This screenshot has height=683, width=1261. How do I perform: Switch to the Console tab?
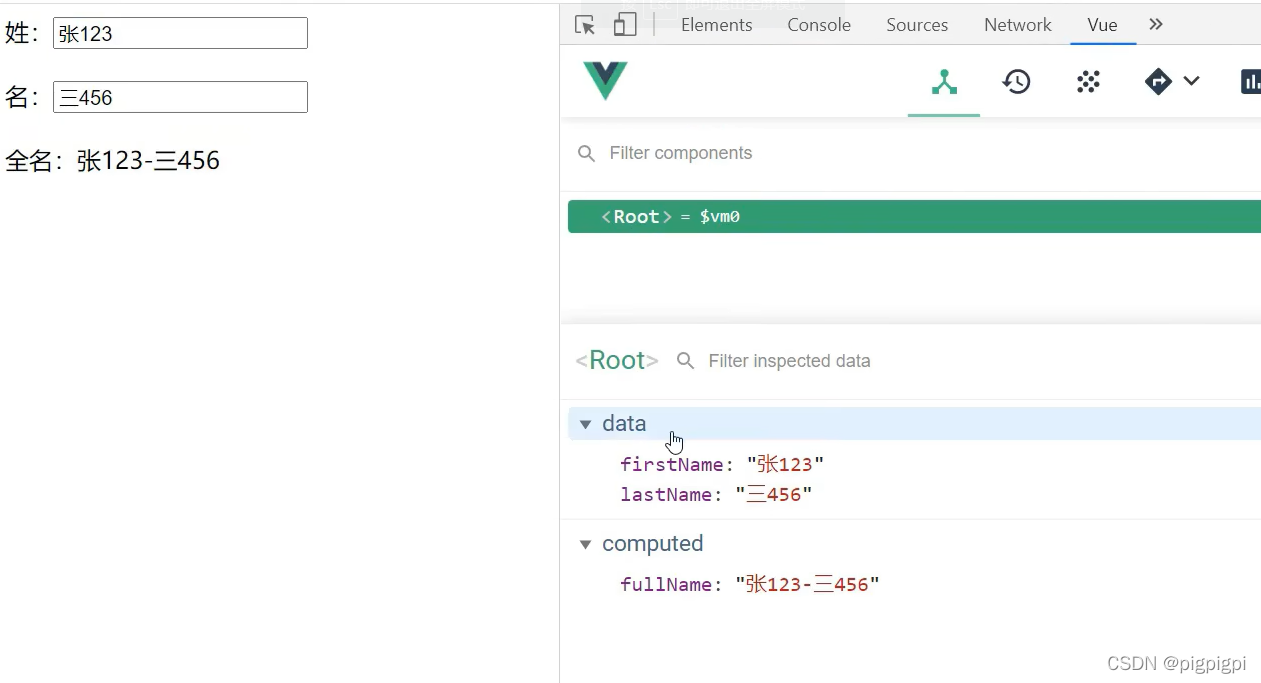819,25
